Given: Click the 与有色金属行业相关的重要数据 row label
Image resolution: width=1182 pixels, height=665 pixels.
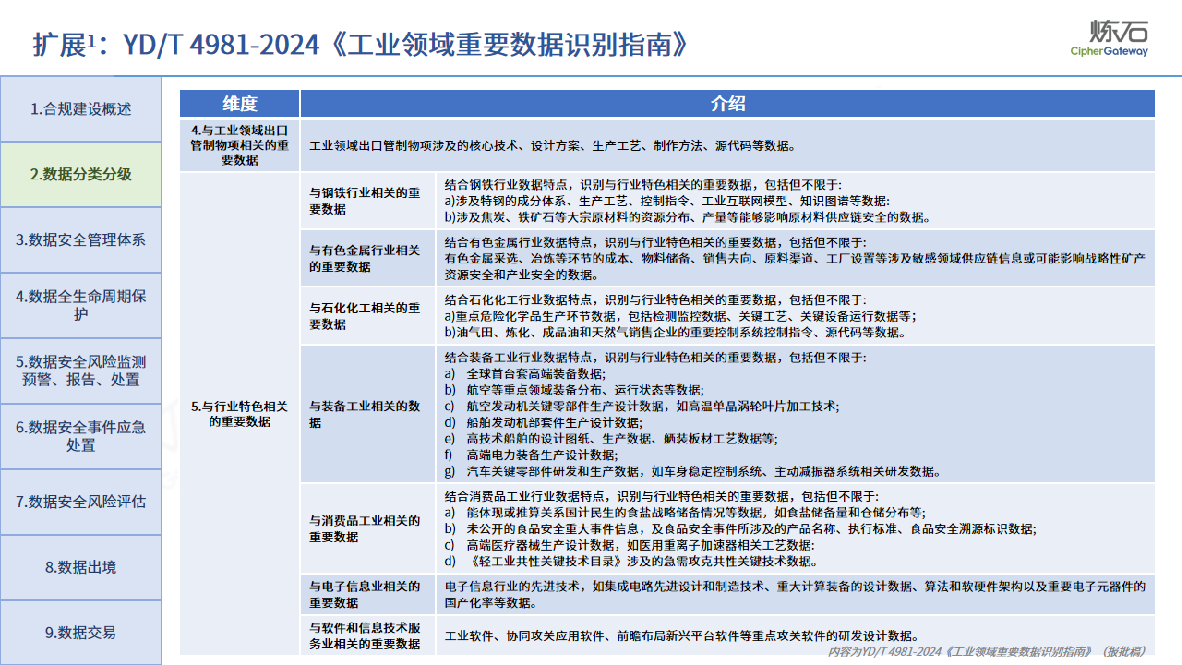Looking at the screenshot, I should pyautogui.click(x=364, y=258).
